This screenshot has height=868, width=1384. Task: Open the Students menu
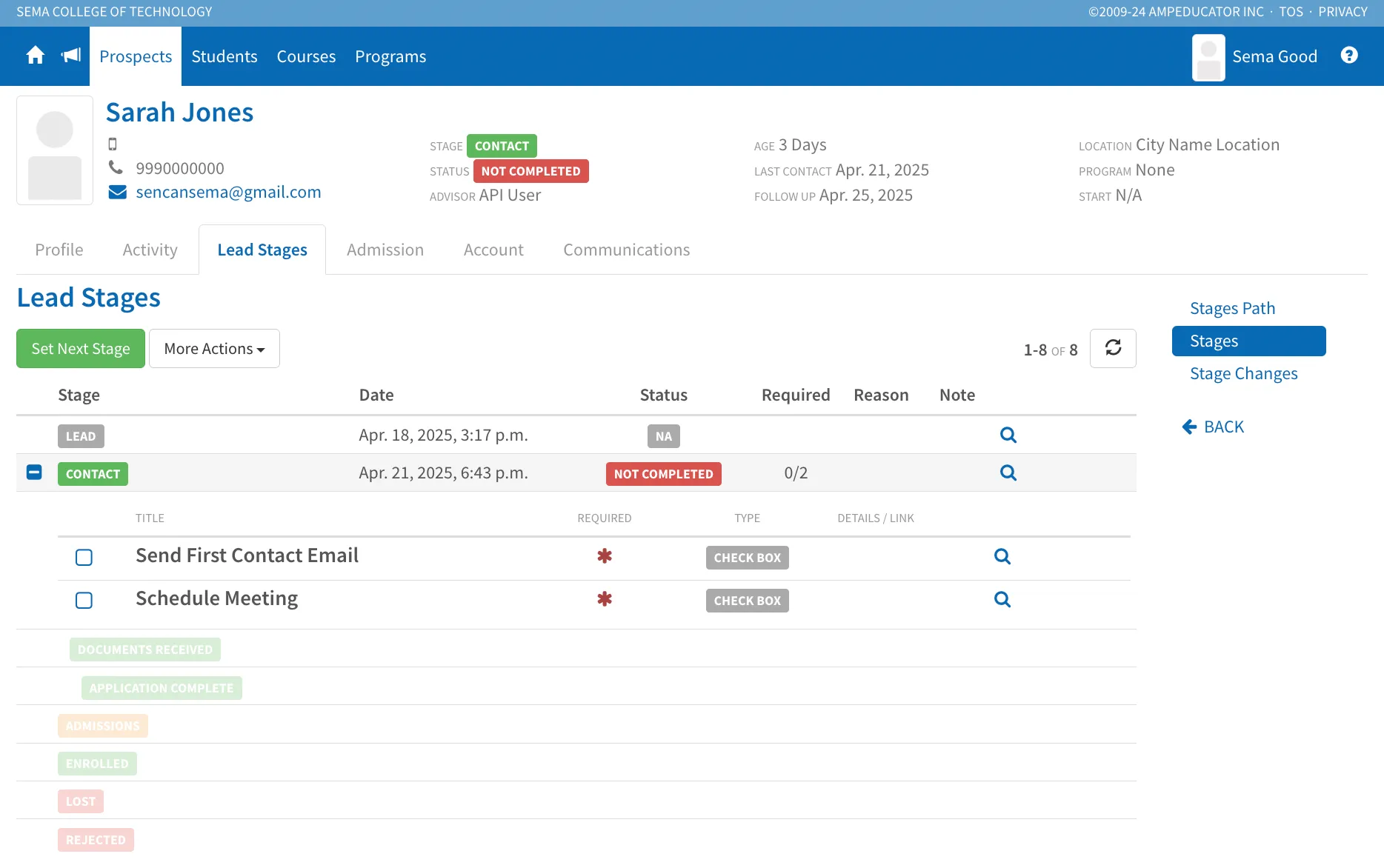tap(224, 56)
